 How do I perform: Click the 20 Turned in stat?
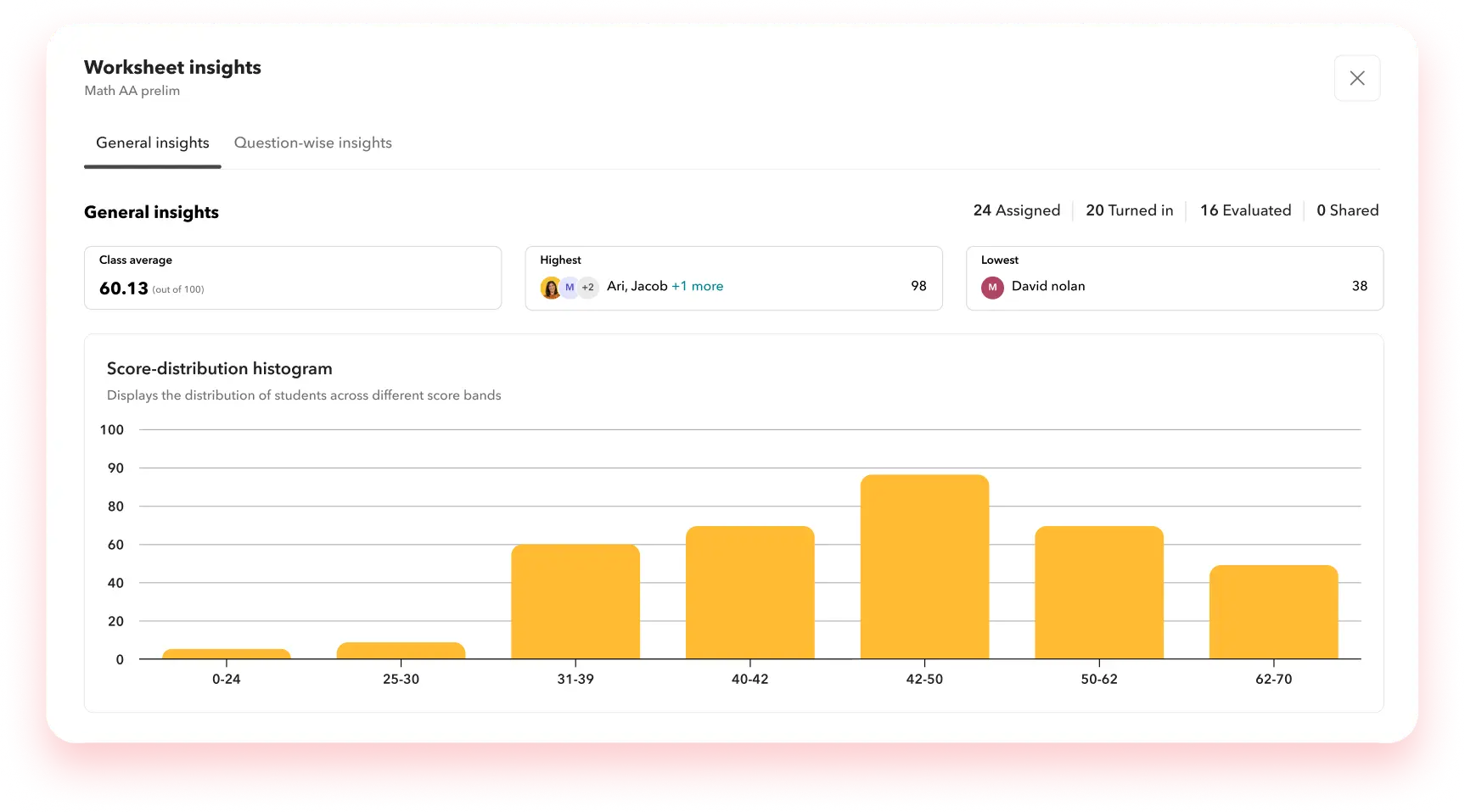pos(1129,210)
